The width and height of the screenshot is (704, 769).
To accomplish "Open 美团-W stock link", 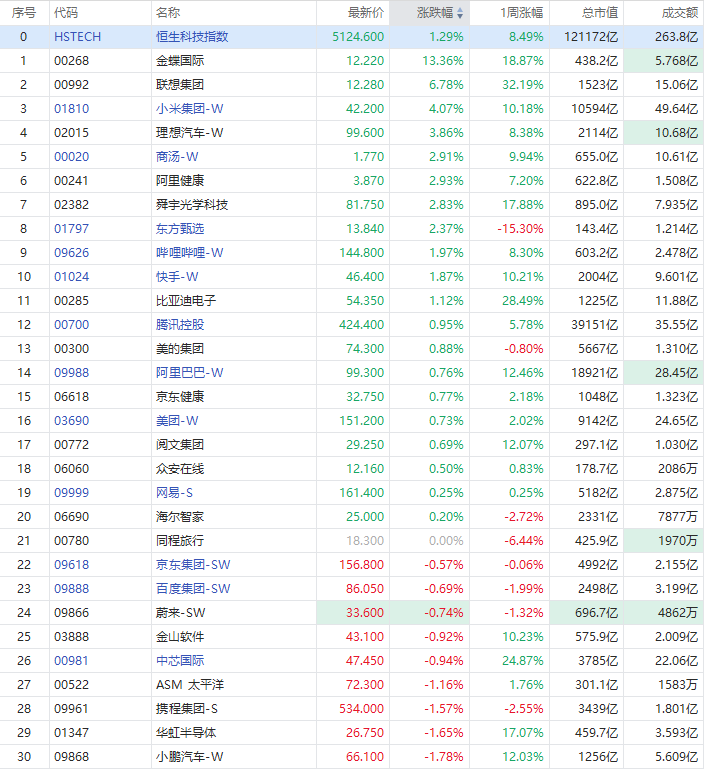I will point(177,421).
